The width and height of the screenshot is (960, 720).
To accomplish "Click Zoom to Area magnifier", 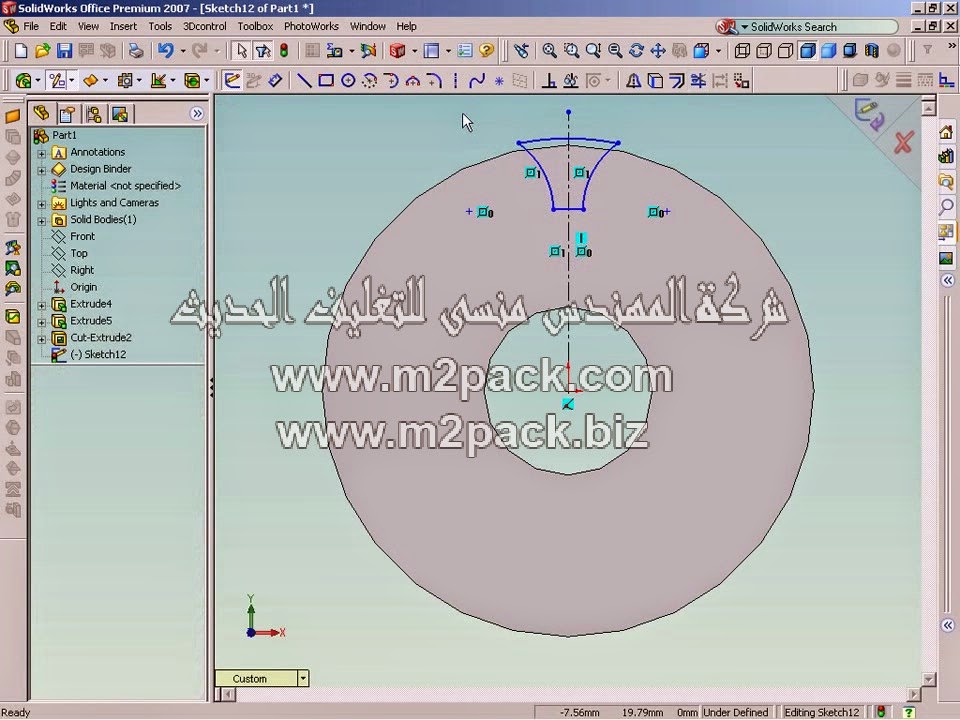I will pos(571,51).
